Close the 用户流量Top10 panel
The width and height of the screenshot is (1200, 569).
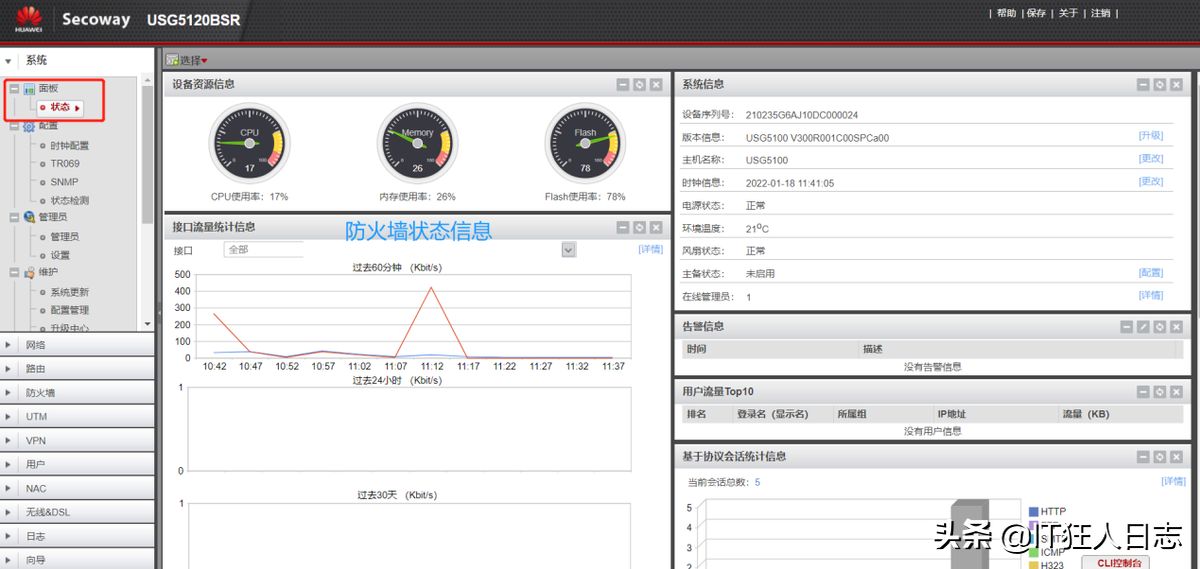click(1176, 392)
